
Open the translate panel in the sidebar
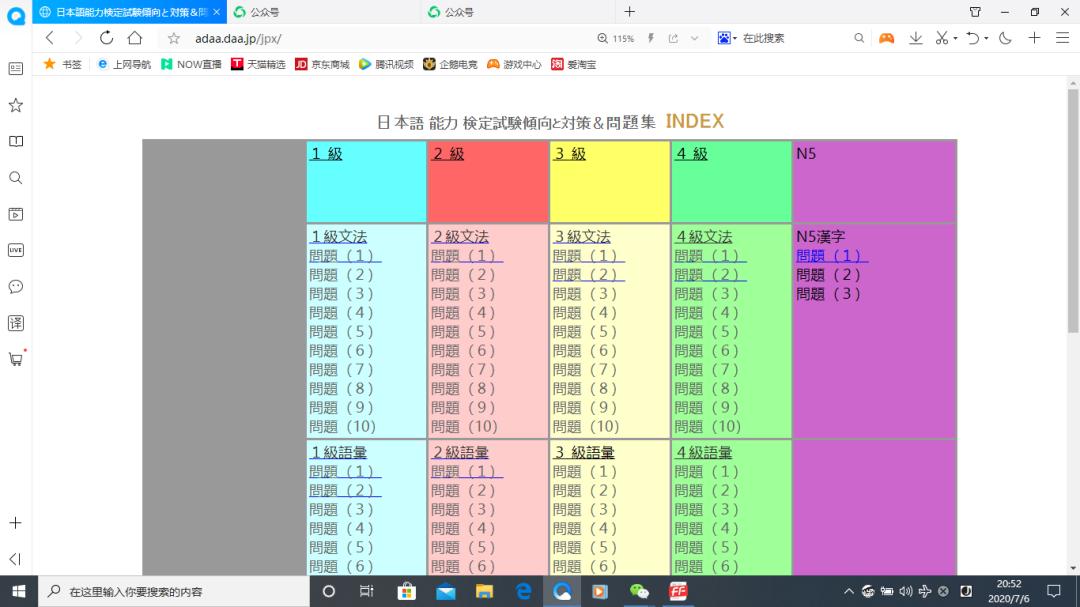[x=14, y=323]
